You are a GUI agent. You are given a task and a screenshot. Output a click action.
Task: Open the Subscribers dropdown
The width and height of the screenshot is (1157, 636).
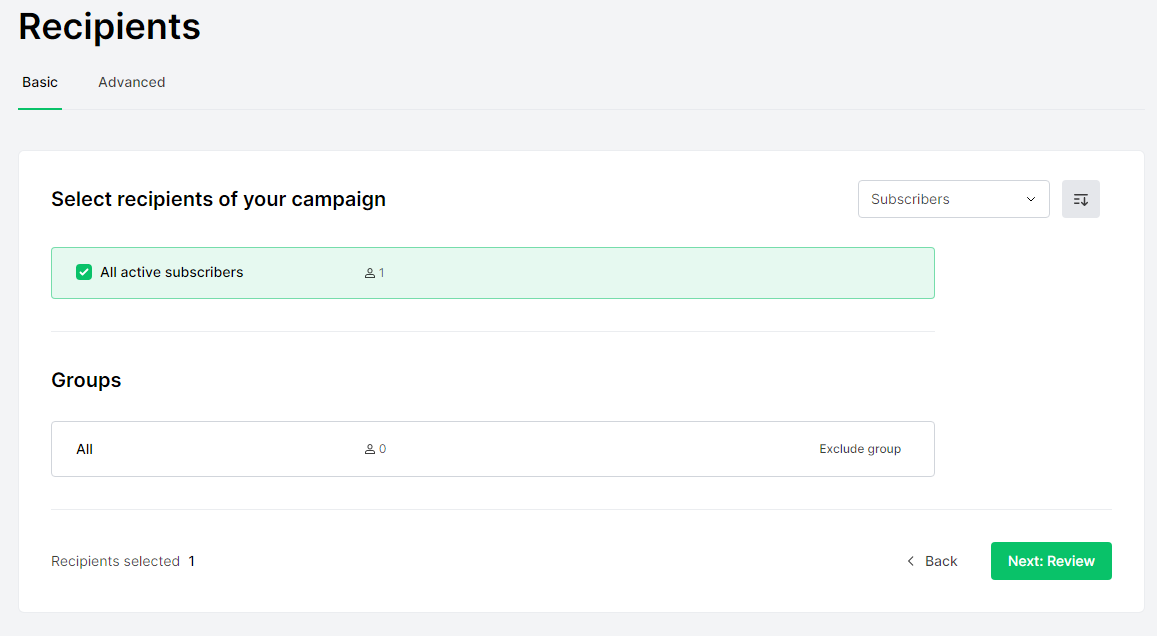click(x=953, y=199)
